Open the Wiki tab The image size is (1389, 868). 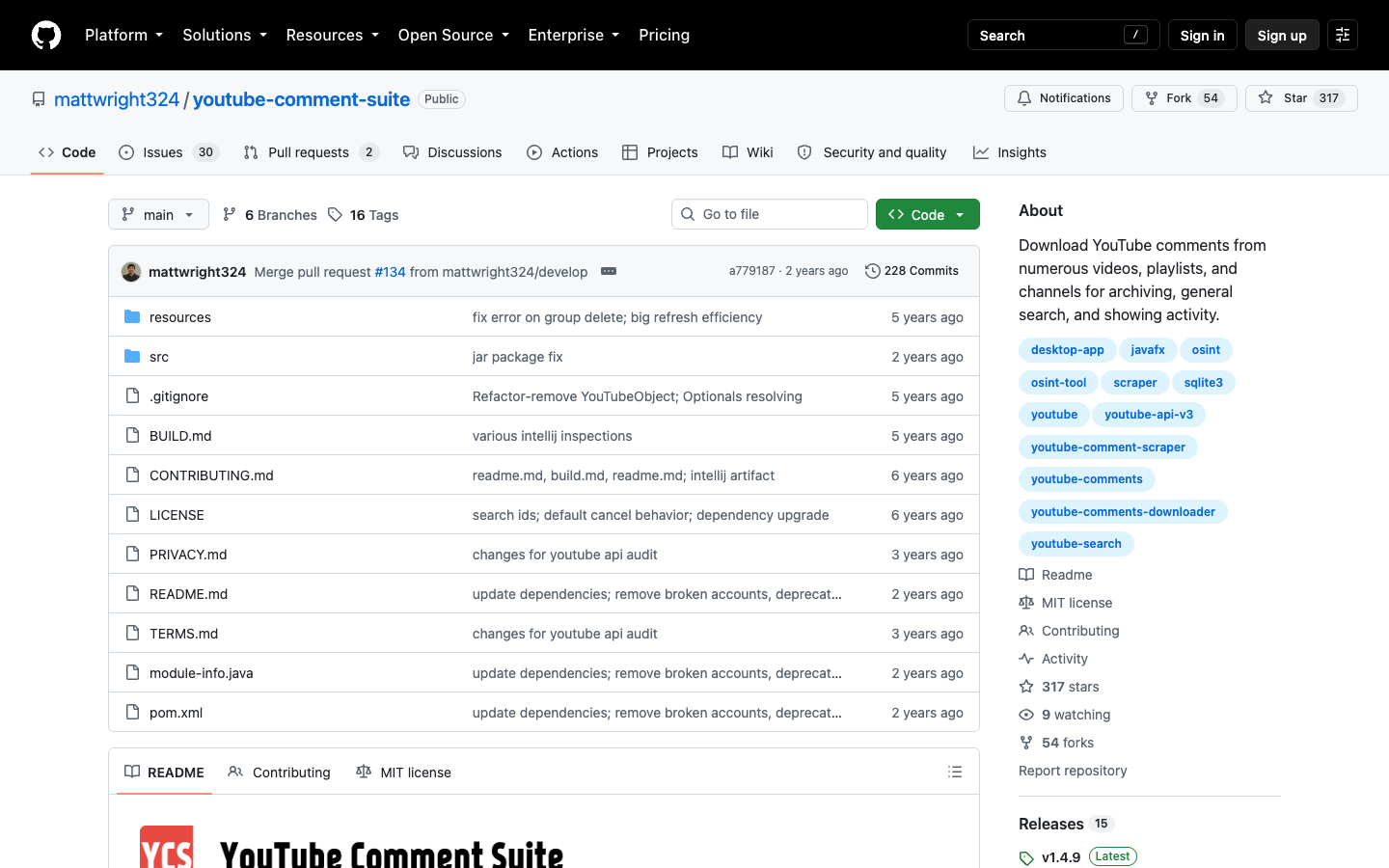tap(748, 152)
